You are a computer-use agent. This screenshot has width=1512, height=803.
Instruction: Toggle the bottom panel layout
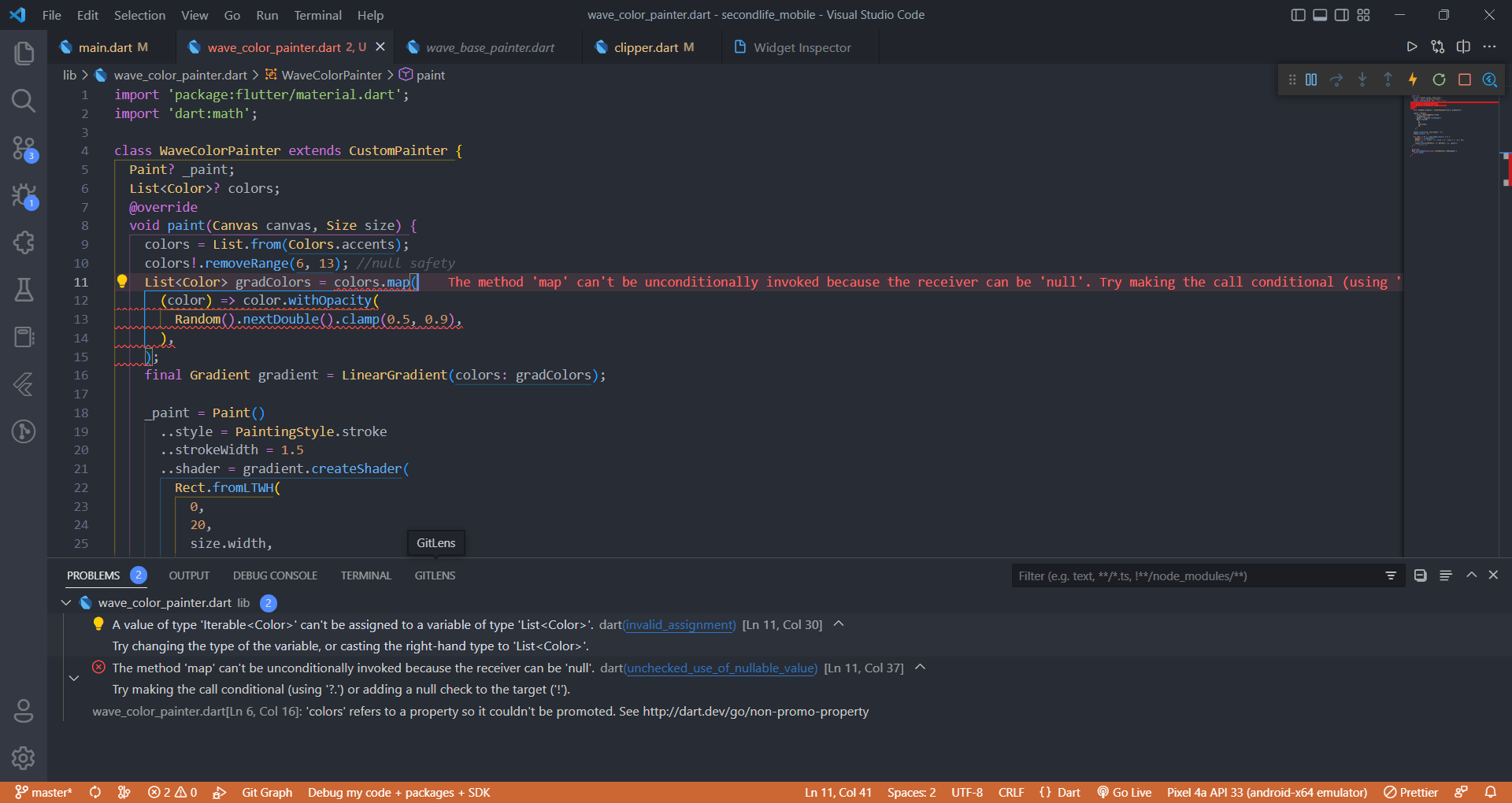point(1320,15)
